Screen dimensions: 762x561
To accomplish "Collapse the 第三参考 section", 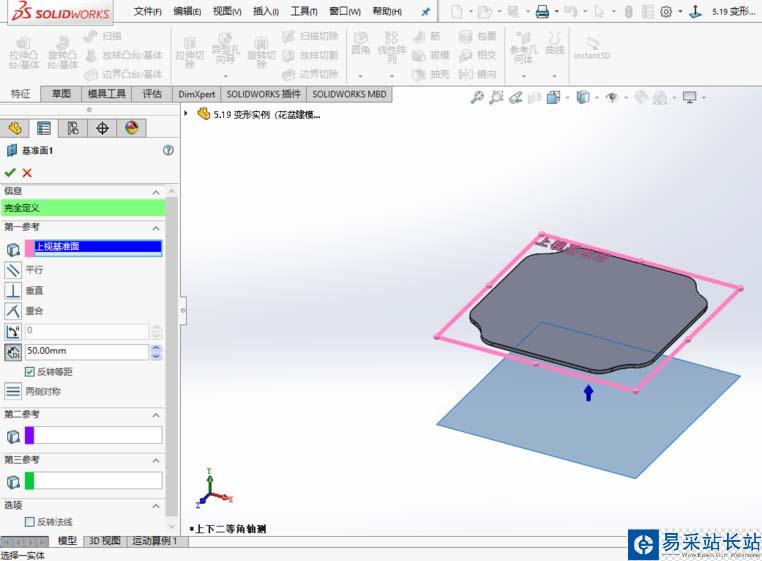I will click(x=156, y=460).
